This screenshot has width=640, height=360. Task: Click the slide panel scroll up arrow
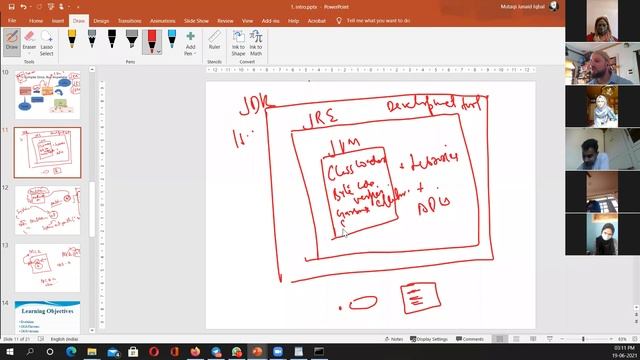[92, 70]
